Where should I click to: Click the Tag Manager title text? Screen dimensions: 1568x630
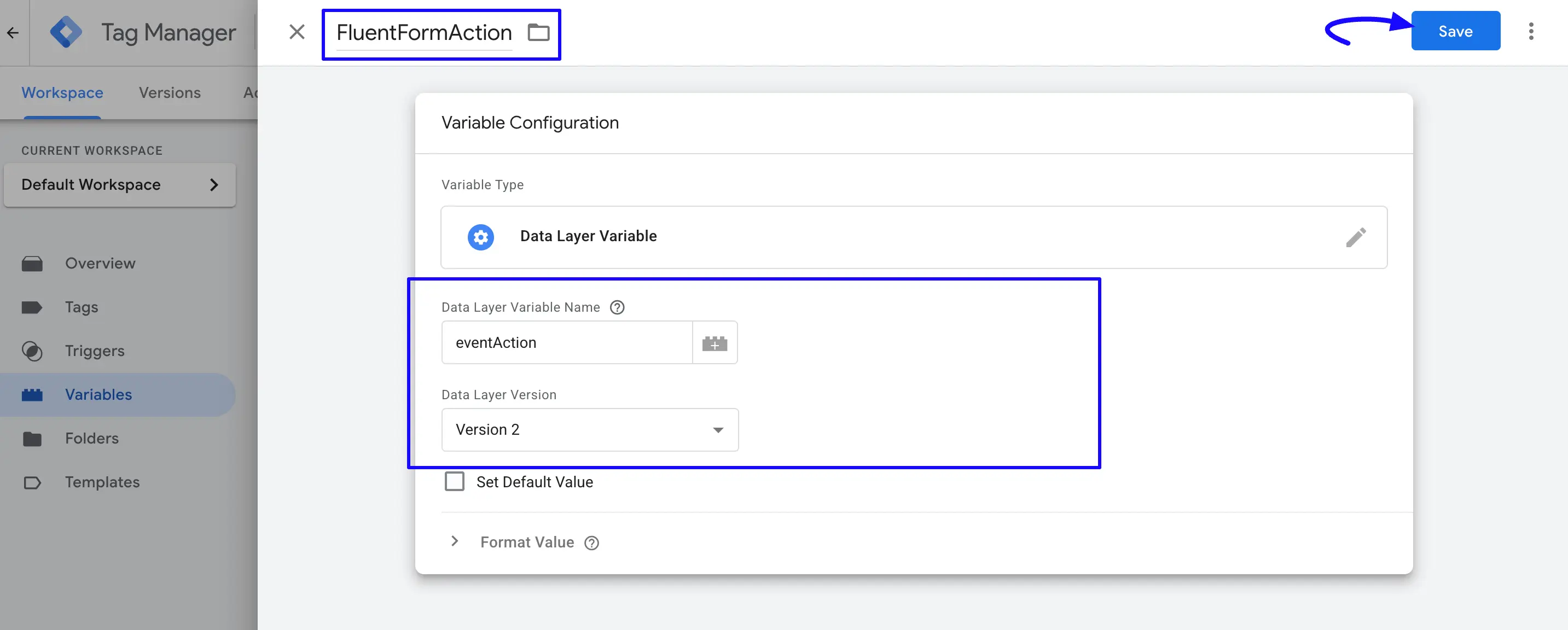coord(169,32)
